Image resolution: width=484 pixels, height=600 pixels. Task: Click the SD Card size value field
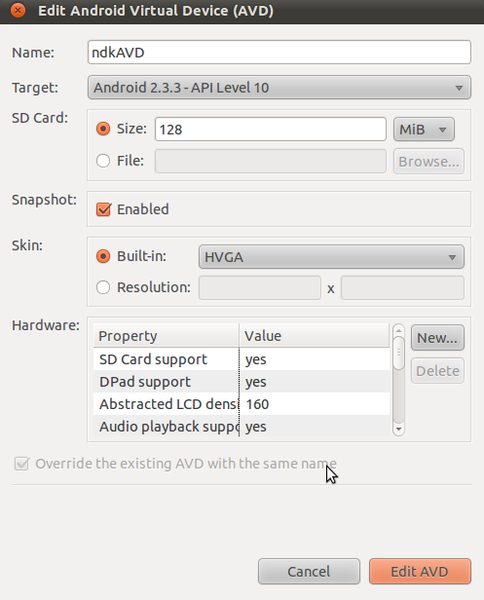271,129
